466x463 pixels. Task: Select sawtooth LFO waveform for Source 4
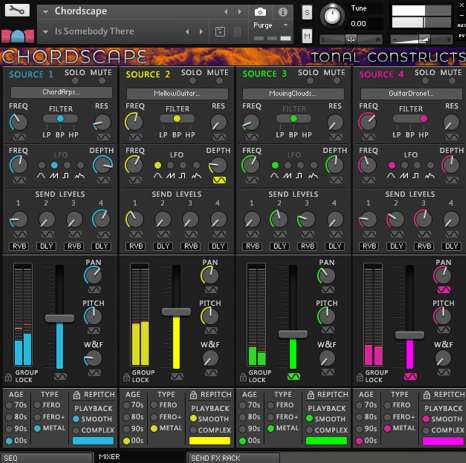(x=404, y=165)
